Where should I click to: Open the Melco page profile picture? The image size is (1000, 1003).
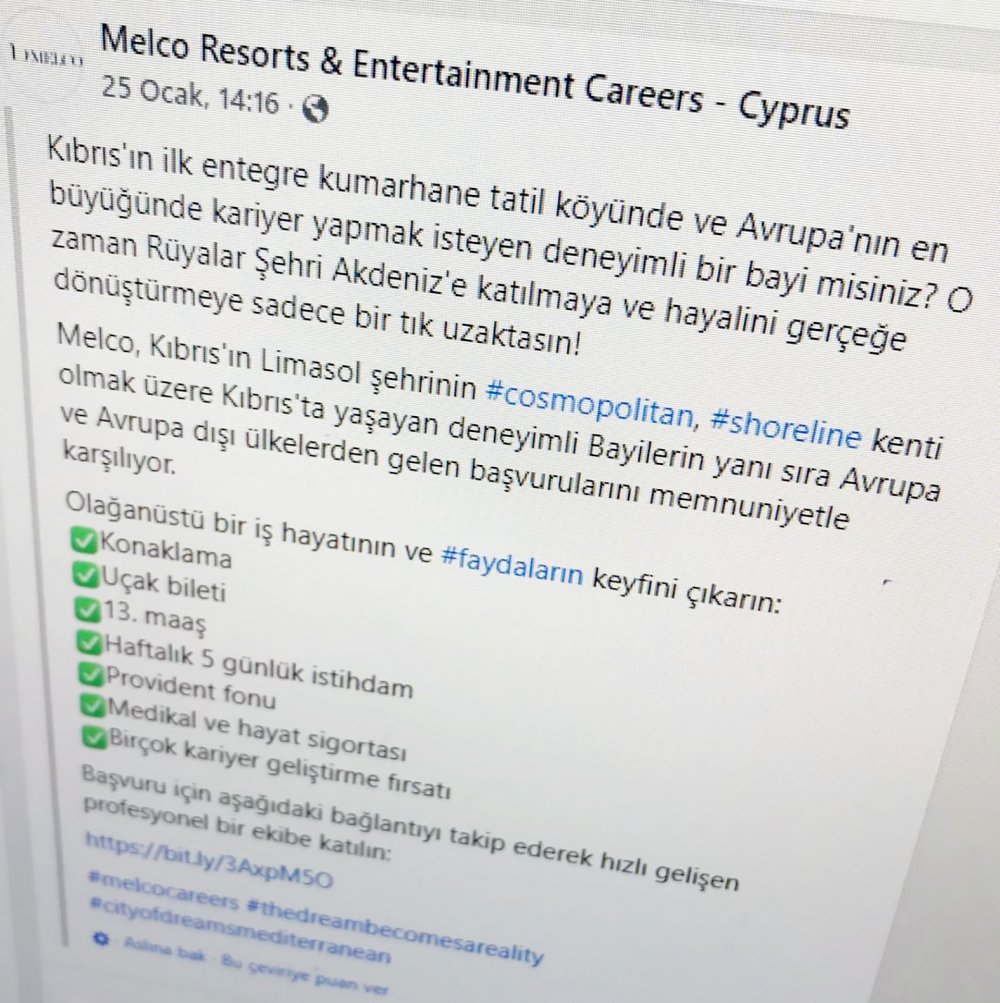click(x=42, y=56)
